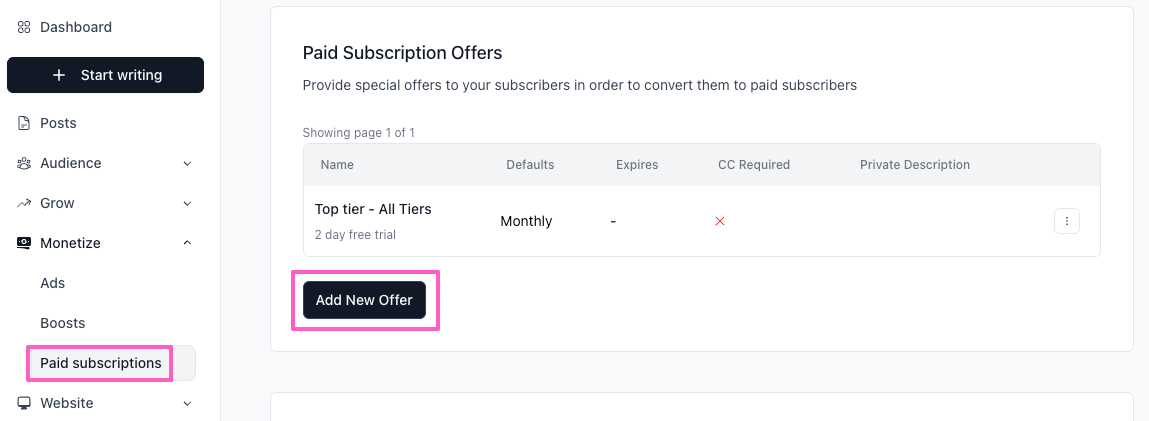This screenshot has height=421, width=1149.
Task: Click the red X under CC Required
Action: point(720,221)
